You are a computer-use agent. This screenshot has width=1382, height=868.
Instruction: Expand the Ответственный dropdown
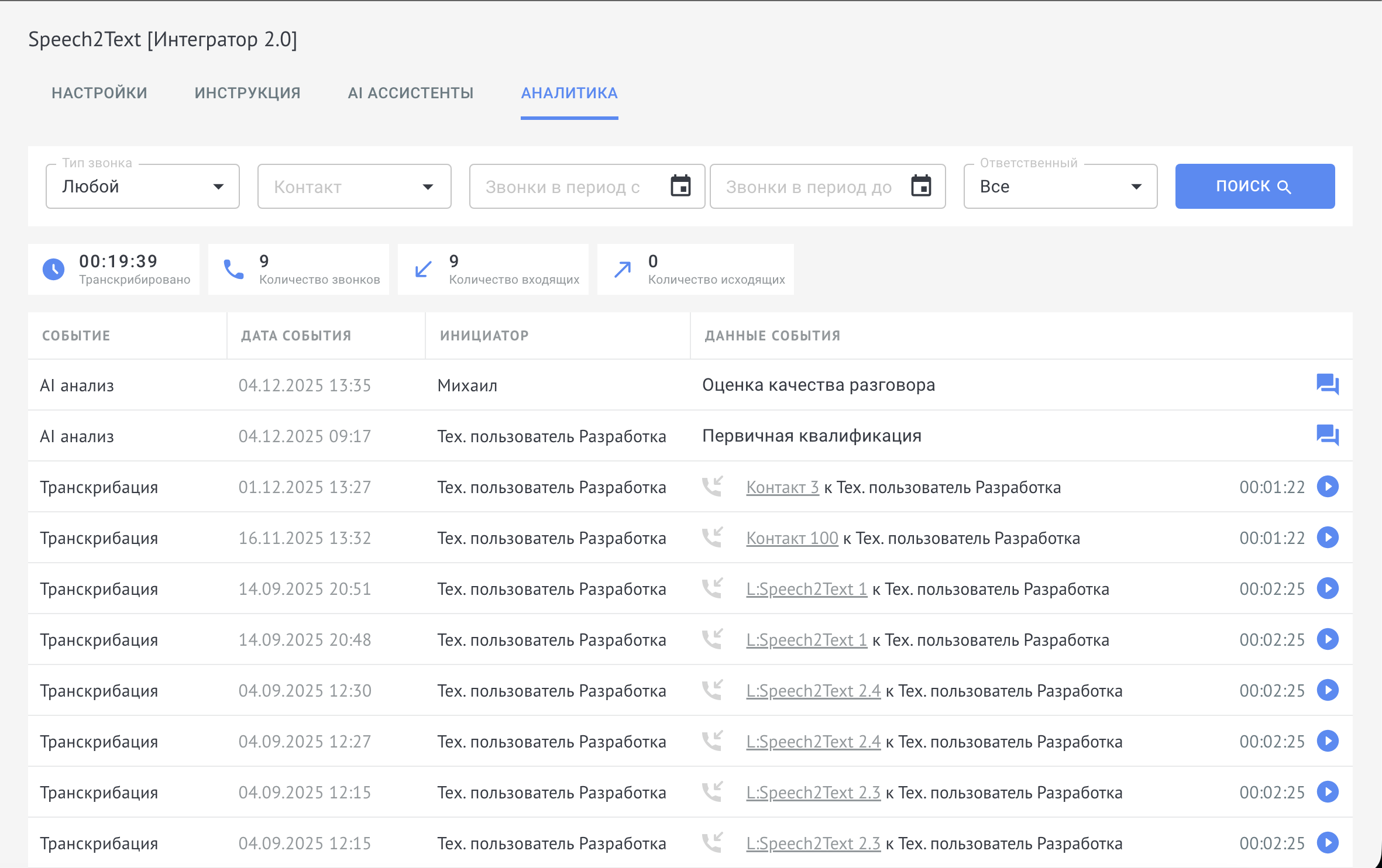pos(1060,187)
